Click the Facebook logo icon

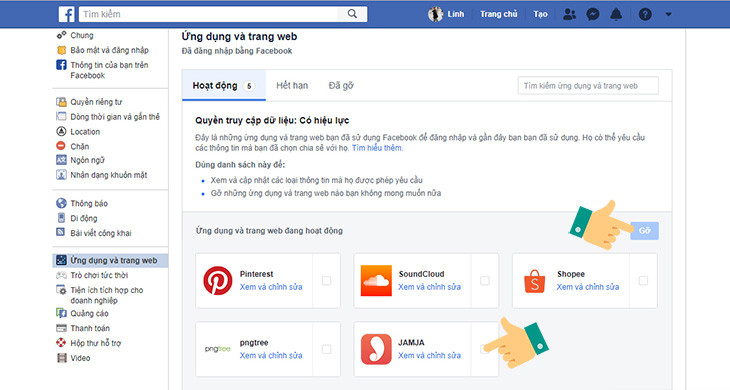point(66,14)
